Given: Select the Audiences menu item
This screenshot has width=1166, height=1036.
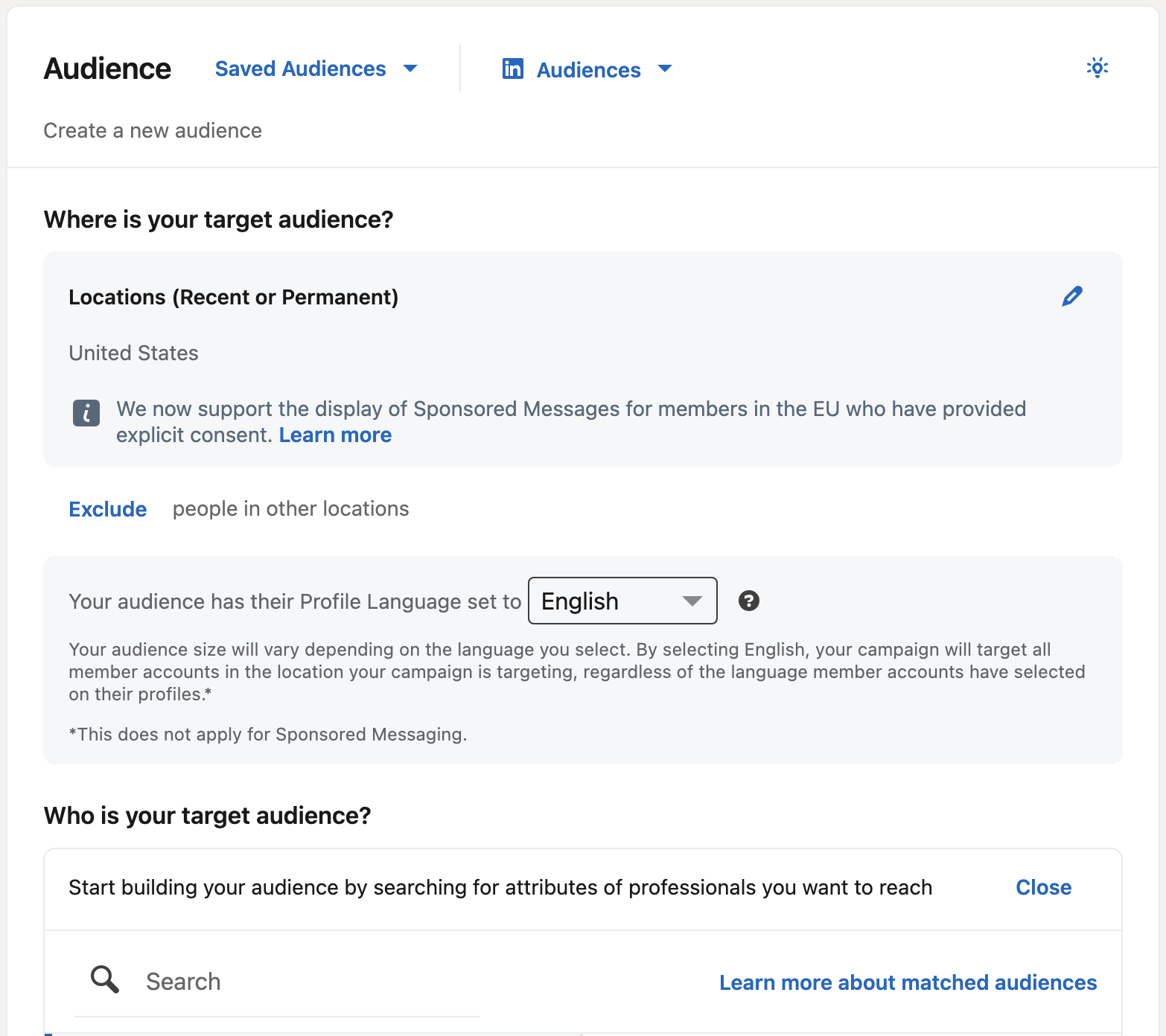Looking at the screenshot, I should pyautogui.click(x=587, y=69).
